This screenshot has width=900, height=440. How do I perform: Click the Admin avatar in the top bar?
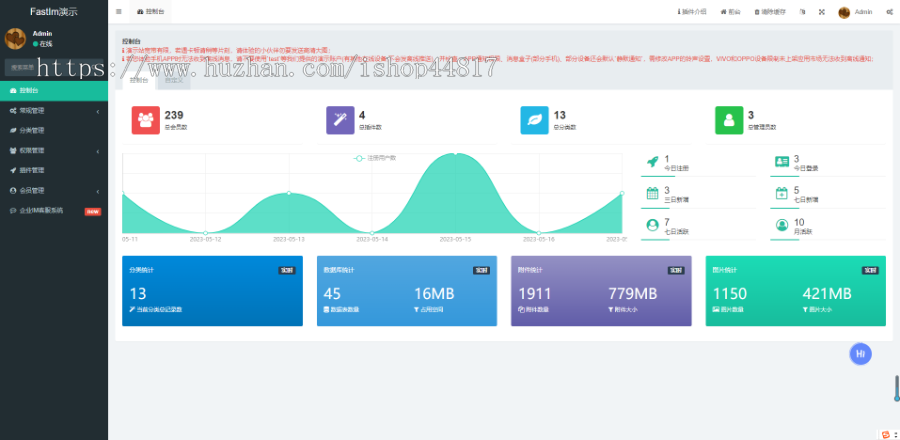pyautogui.click(x=844, y=12)
